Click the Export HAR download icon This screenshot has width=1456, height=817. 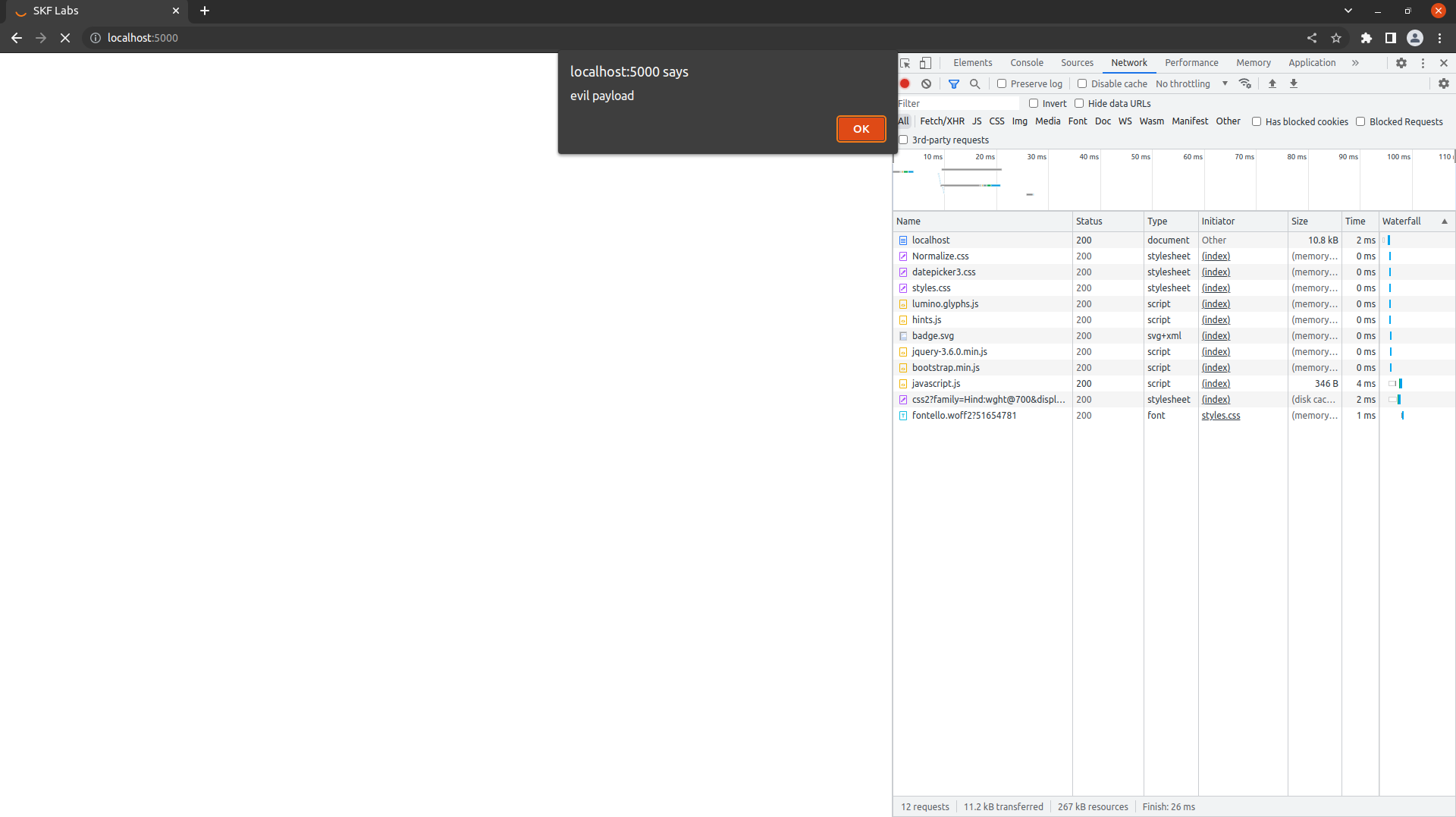click(x=1294, y=83)
